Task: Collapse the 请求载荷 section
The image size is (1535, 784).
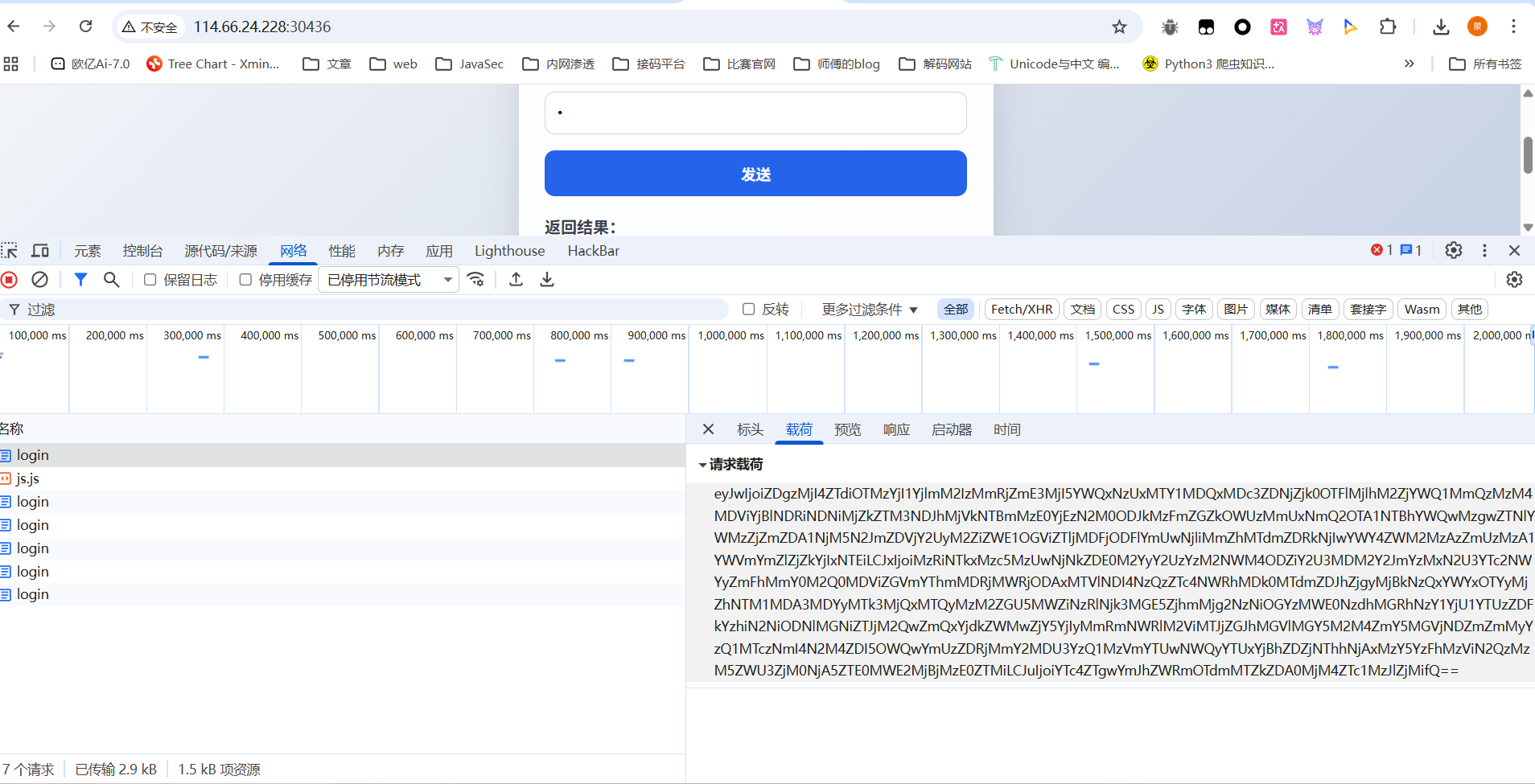Action: [x=702, y=465]
